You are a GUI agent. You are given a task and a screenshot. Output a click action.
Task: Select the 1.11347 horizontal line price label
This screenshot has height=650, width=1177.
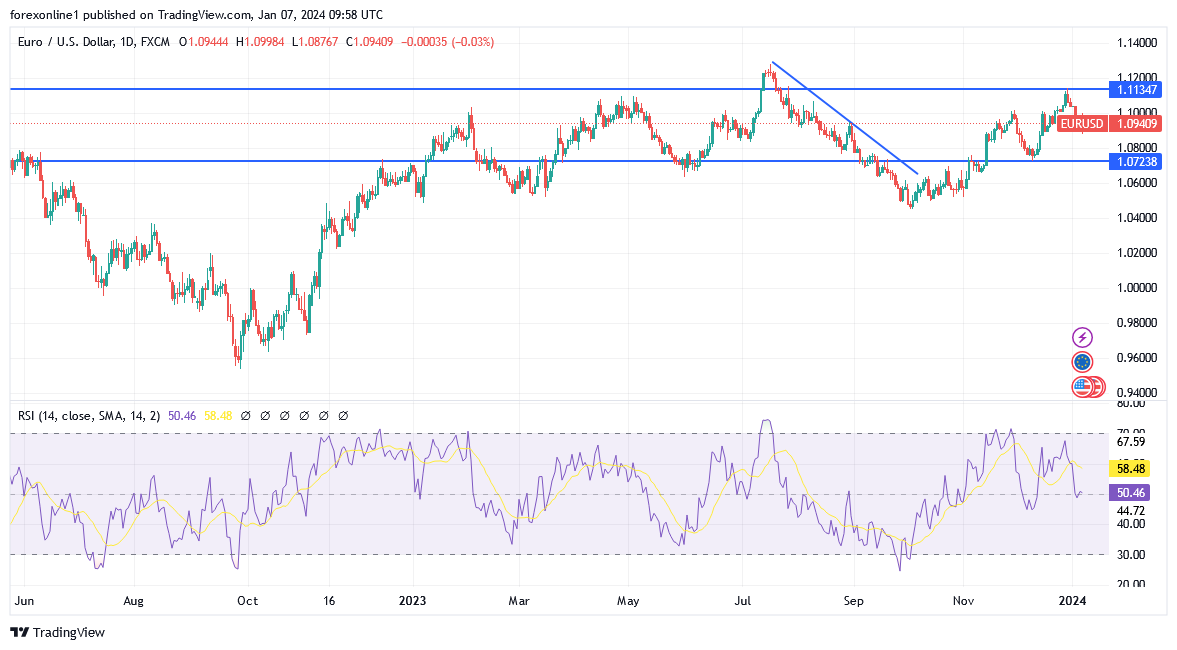point(1137,89)
